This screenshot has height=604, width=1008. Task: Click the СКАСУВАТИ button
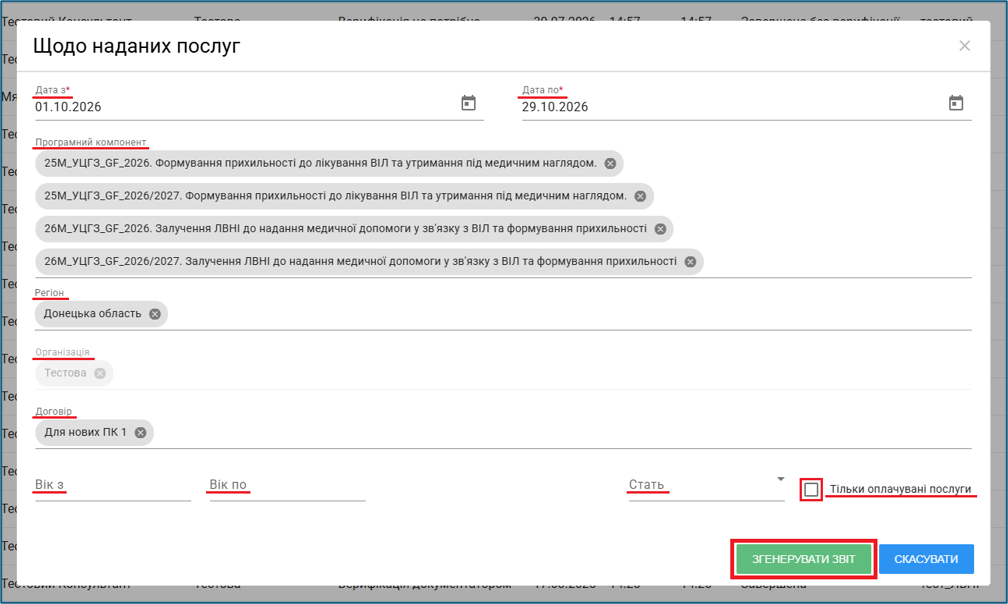926,559
